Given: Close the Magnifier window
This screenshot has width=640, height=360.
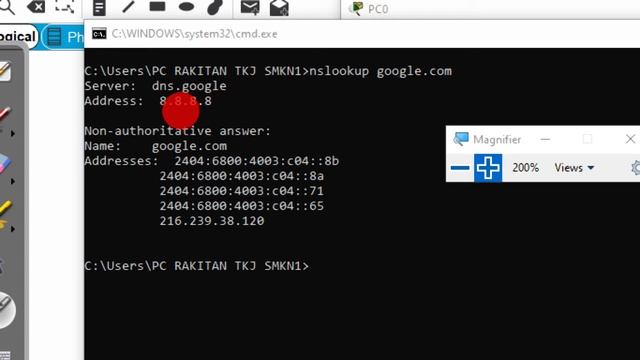Looking at the screenshot, I should pos(630,139).
